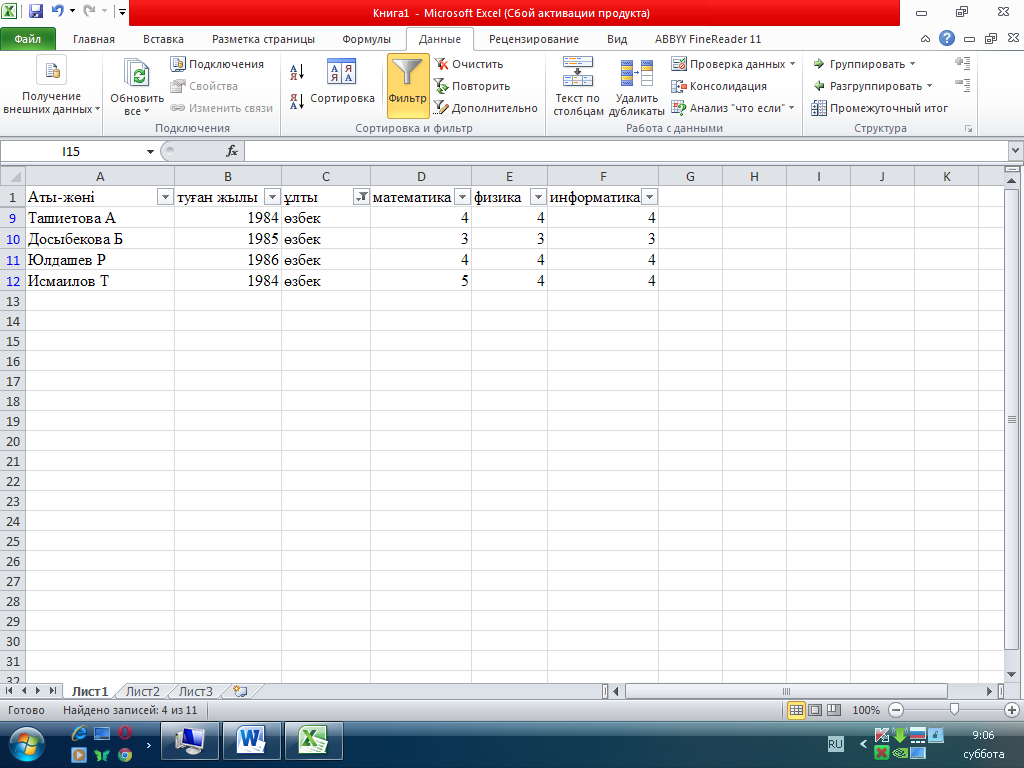Open the Excel Help
This screenshot has height=768, width=1024.
(x=947, y=39)
